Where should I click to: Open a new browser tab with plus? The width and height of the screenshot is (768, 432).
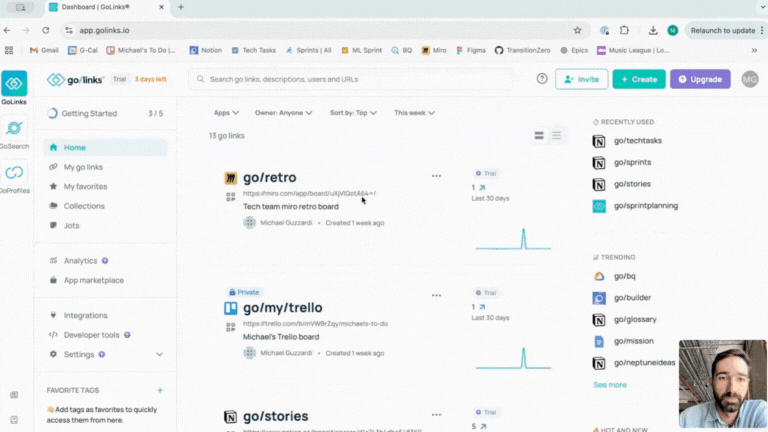point(181,7)
